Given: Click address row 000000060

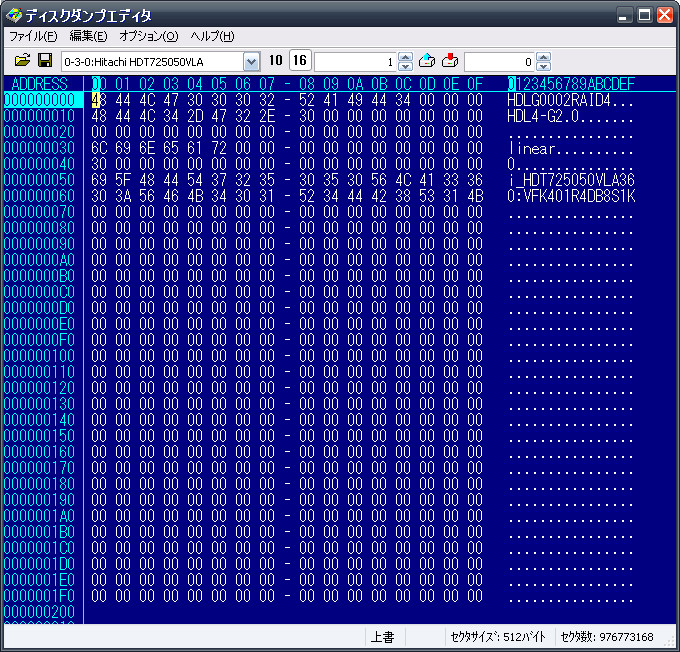Looking at the screenshot, I should (x=39, y=196).
